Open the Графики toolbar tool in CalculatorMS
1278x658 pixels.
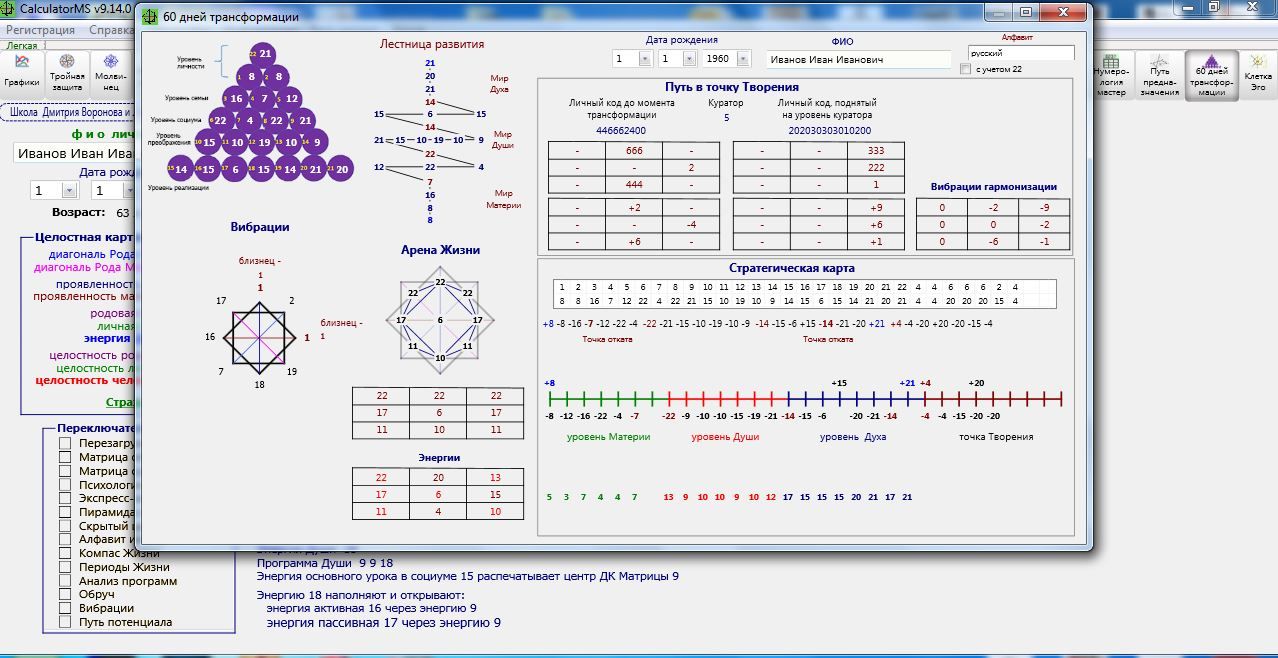(x=21, y=75)
